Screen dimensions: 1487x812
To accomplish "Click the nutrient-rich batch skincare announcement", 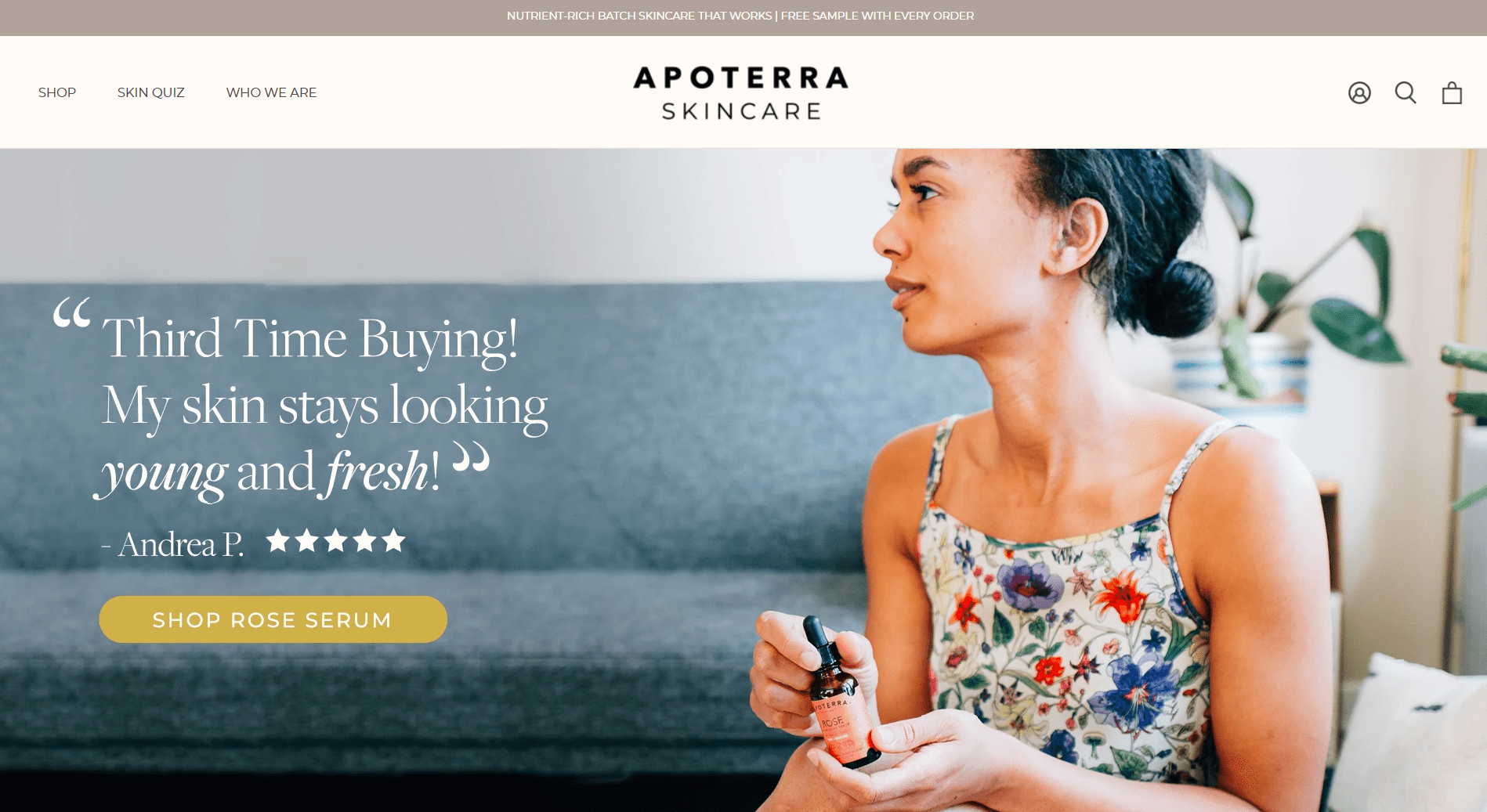I will coord(639,16).
